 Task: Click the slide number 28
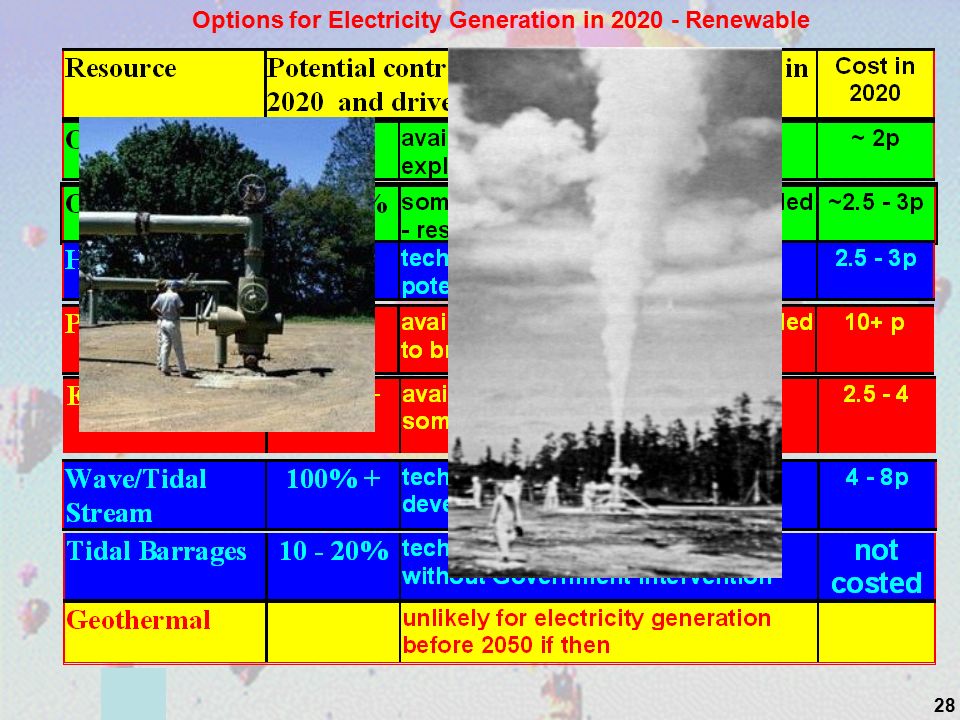tap(944, 705)
